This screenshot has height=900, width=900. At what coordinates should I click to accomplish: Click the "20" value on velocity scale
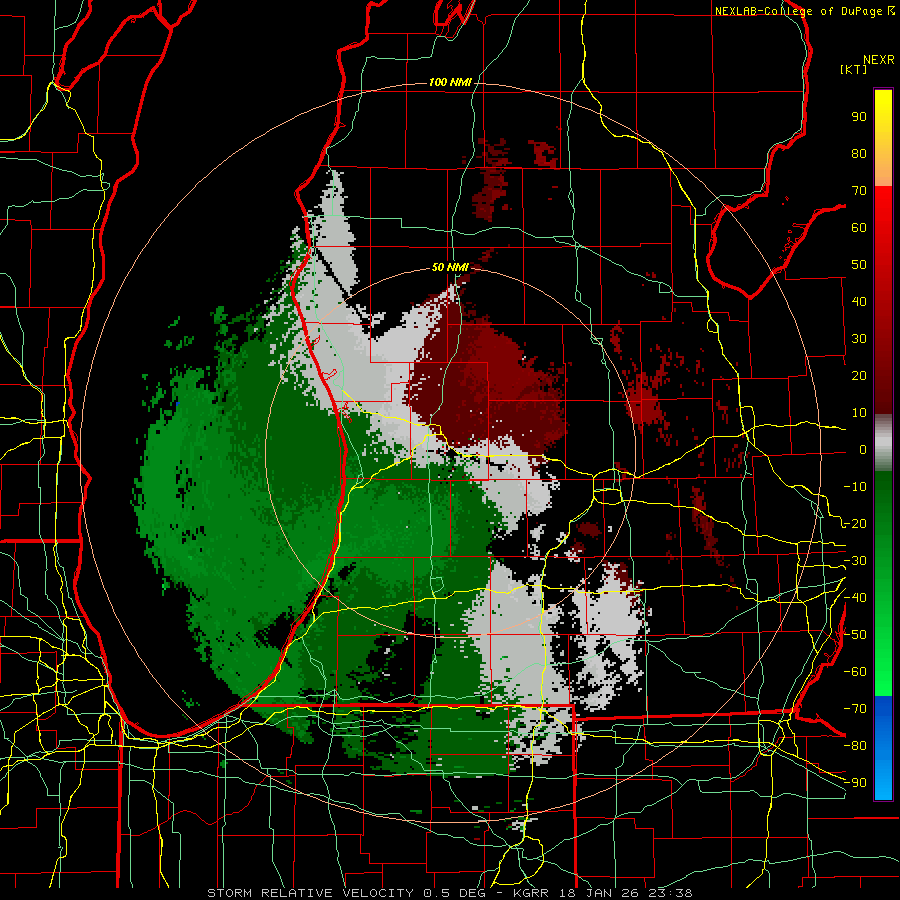pyautogui.click(x=859, y=376)
